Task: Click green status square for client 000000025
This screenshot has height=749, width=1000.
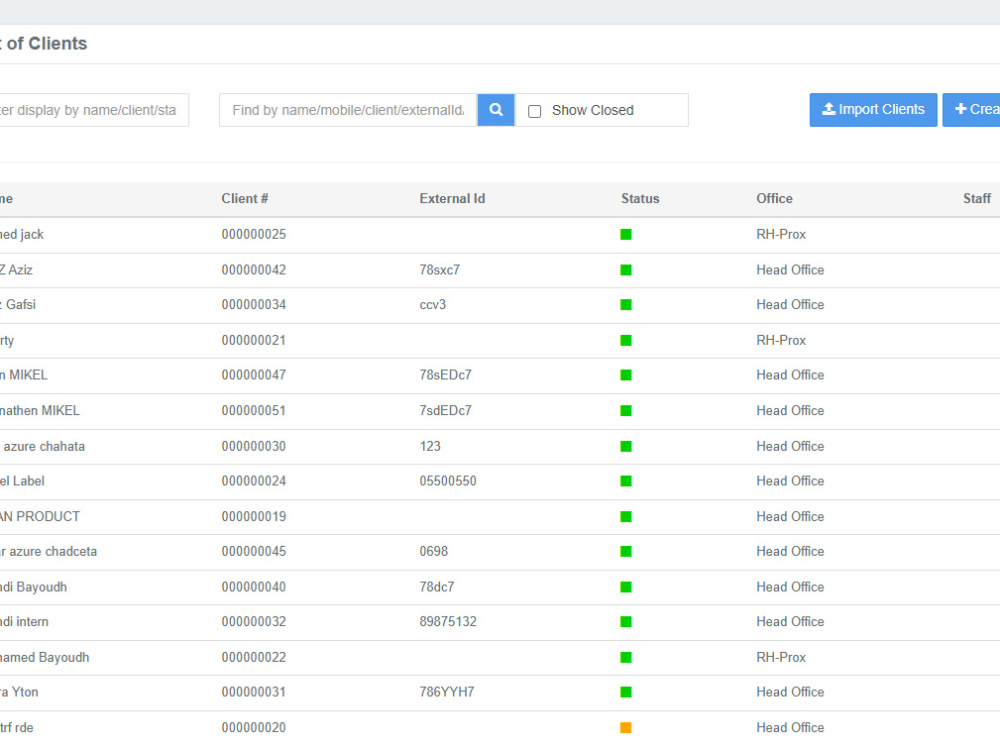Action: coord(626,235)
